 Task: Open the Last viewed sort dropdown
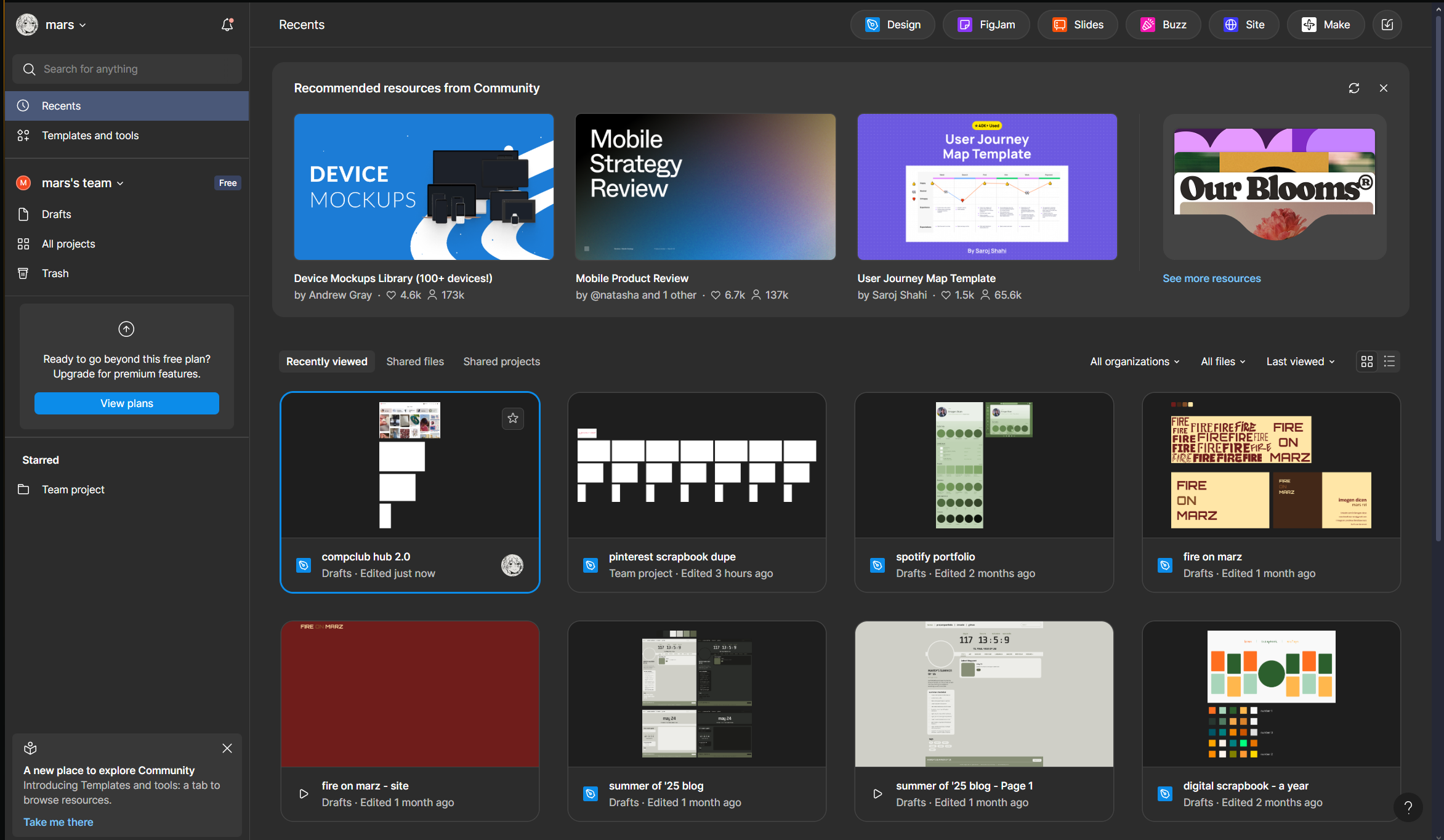coord(1300,361)
